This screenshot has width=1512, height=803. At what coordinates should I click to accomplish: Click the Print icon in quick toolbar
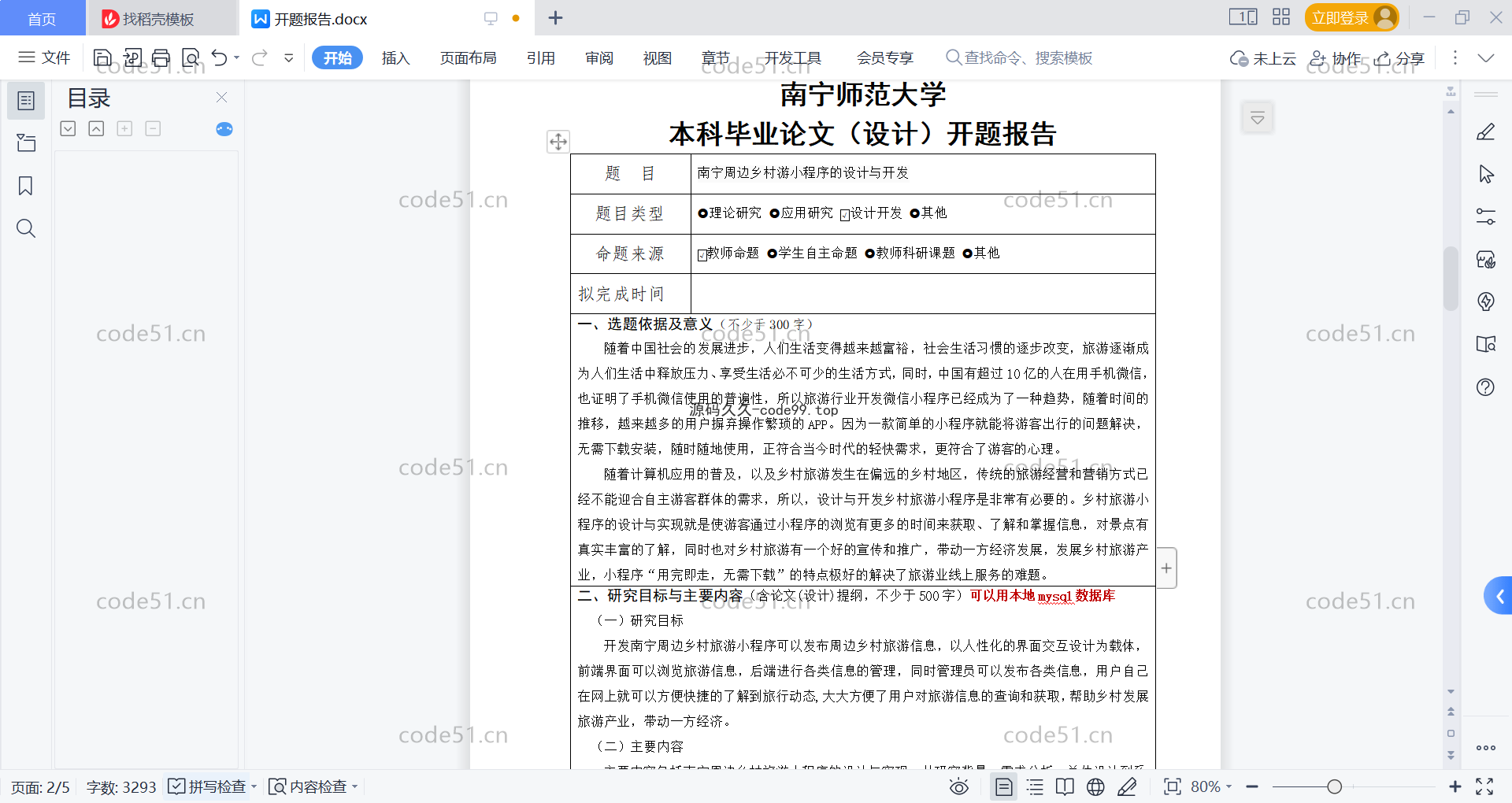(x=161, y=57)
